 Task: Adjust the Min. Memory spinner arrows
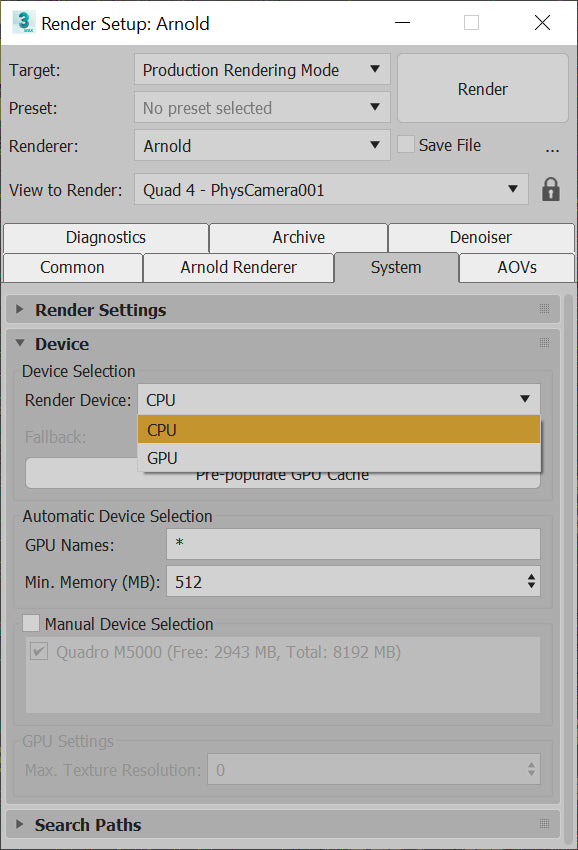point(531,581)
